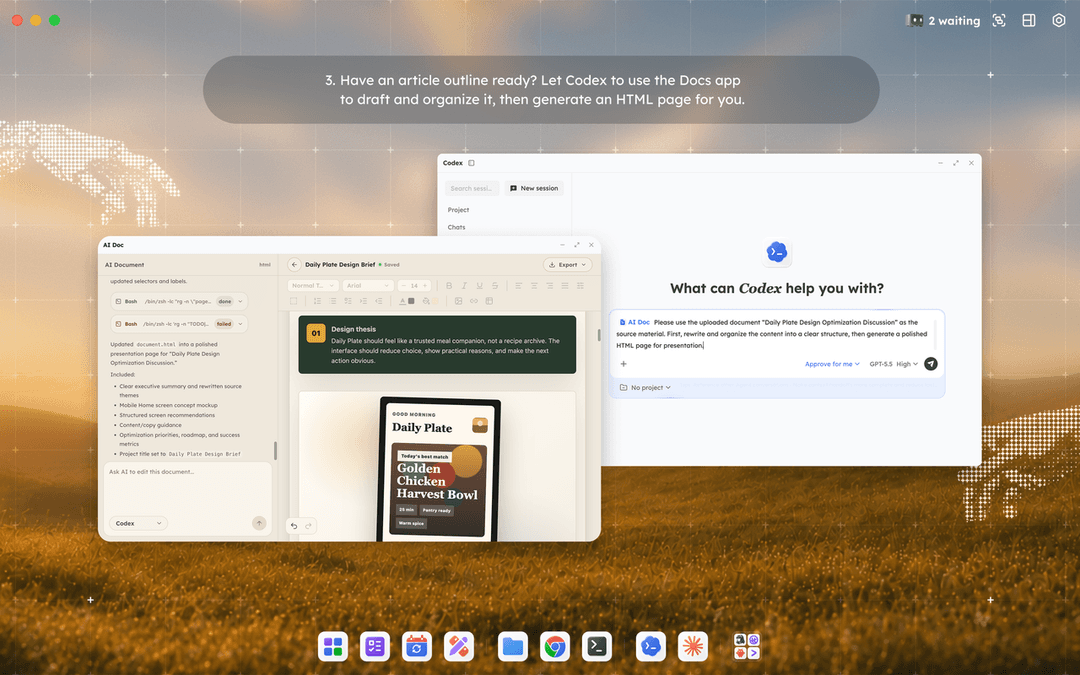Viewport: 1080px width, 675px height.
Task: Open Export dropdown in AI Doc
Action: tap(568, 264)
